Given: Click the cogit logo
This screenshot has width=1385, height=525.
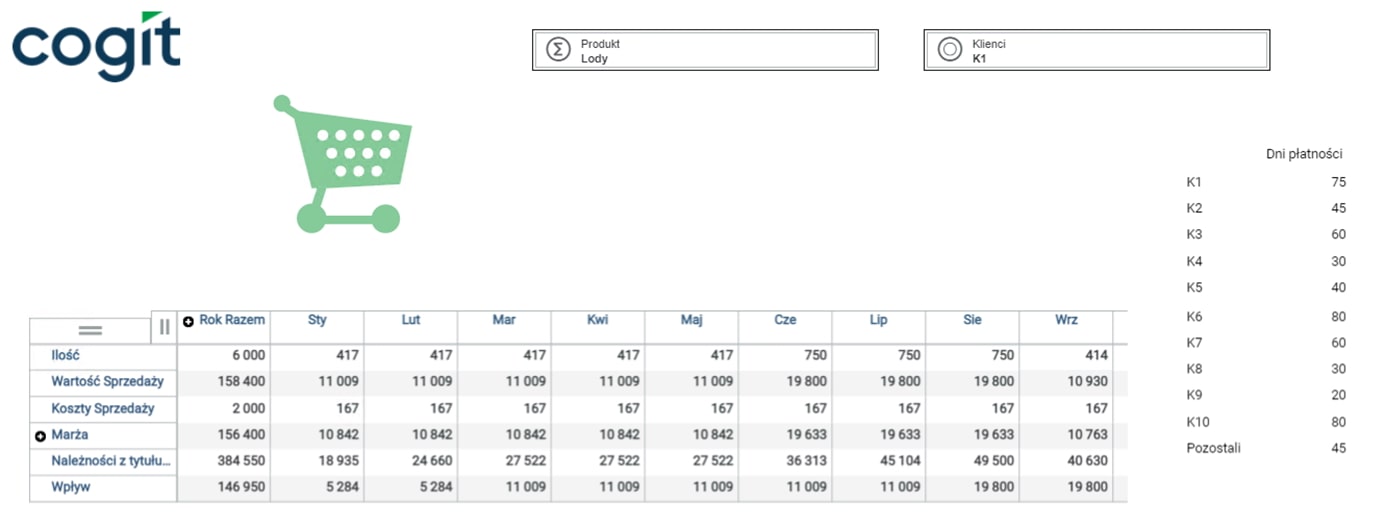Looking at the screenshot, I should pyautogui.click(x=96, y=45).
